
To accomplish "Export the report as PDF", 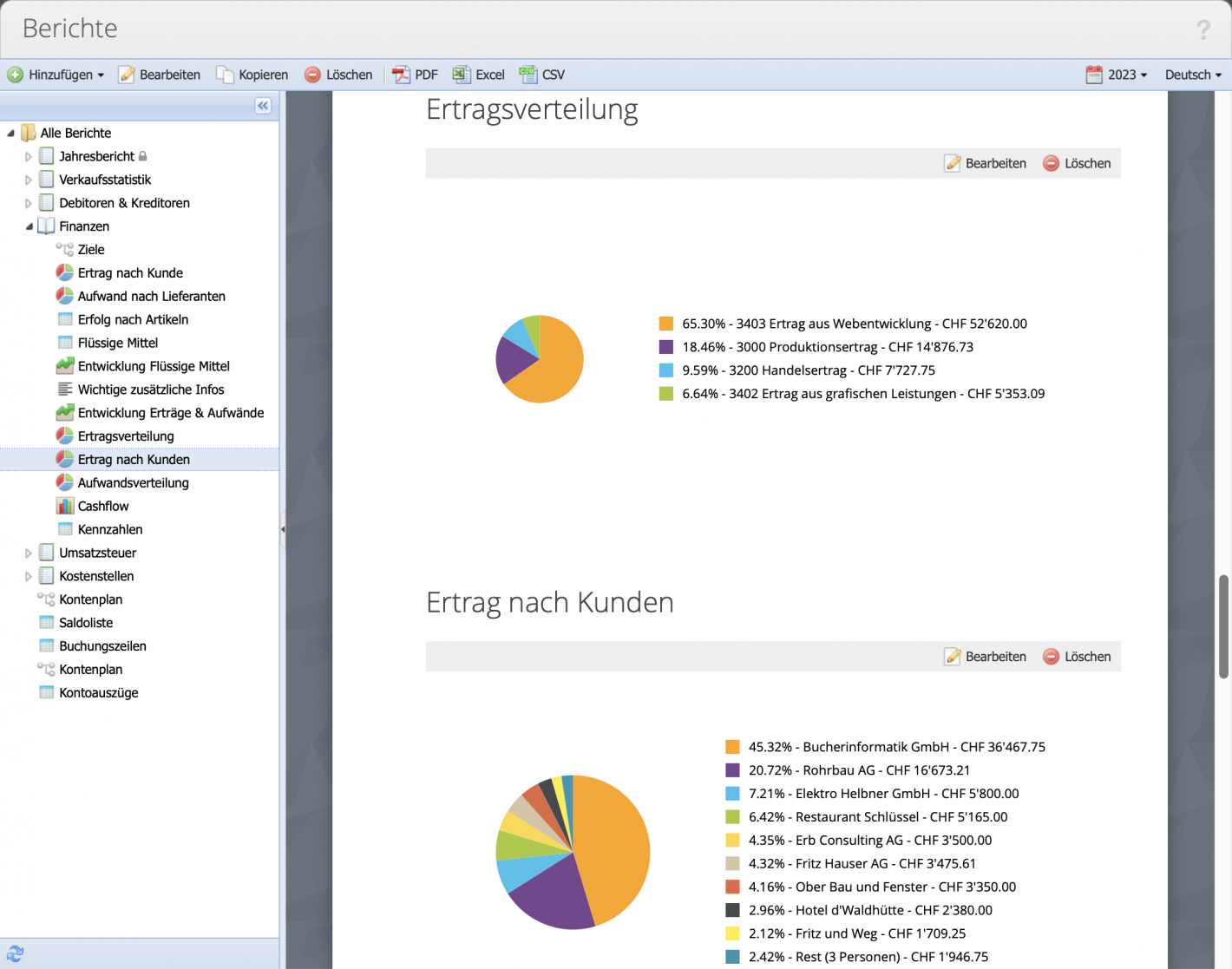I will point(415,75).
